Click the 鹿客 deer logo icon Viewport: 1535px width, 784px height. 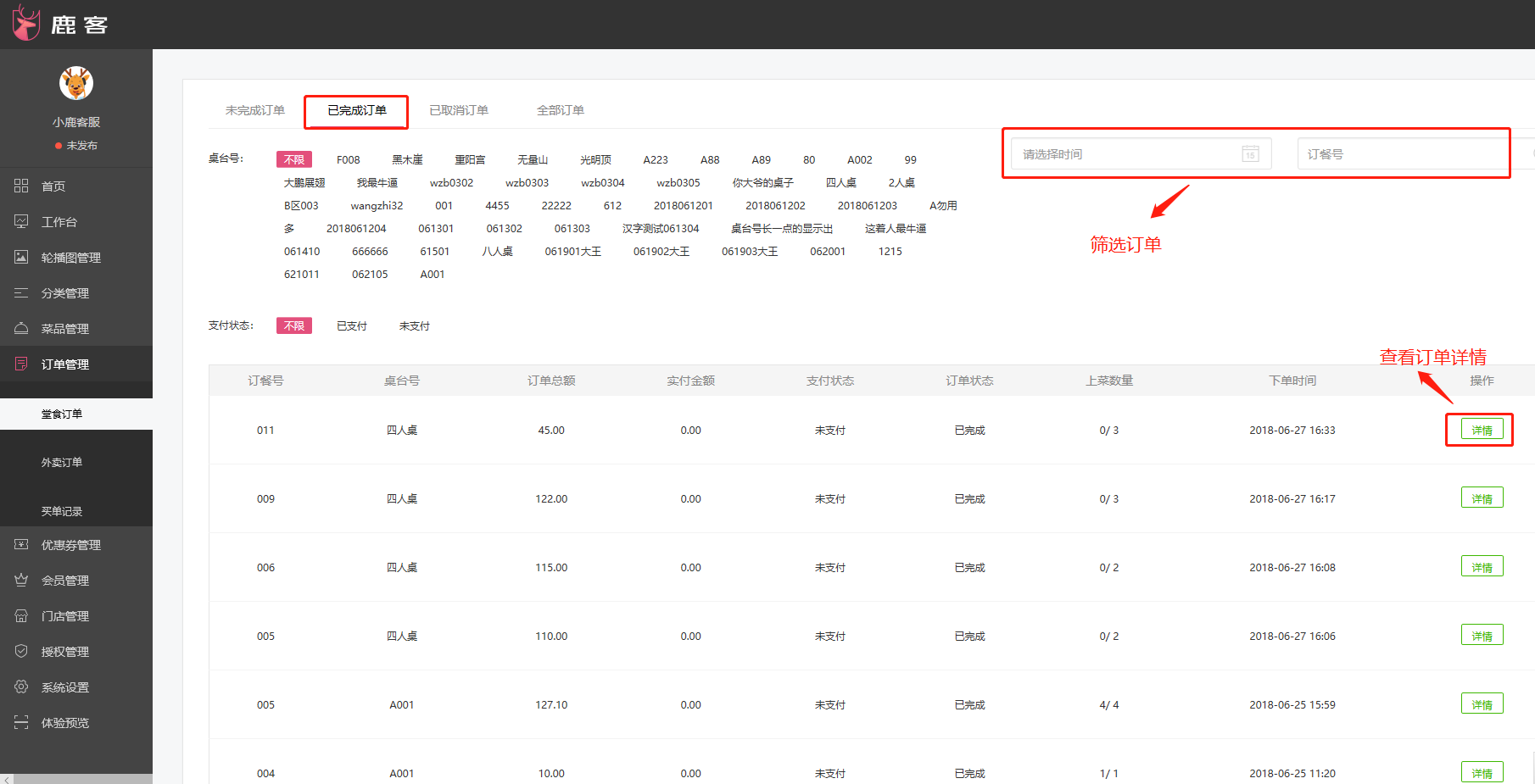tap(25, 23)
